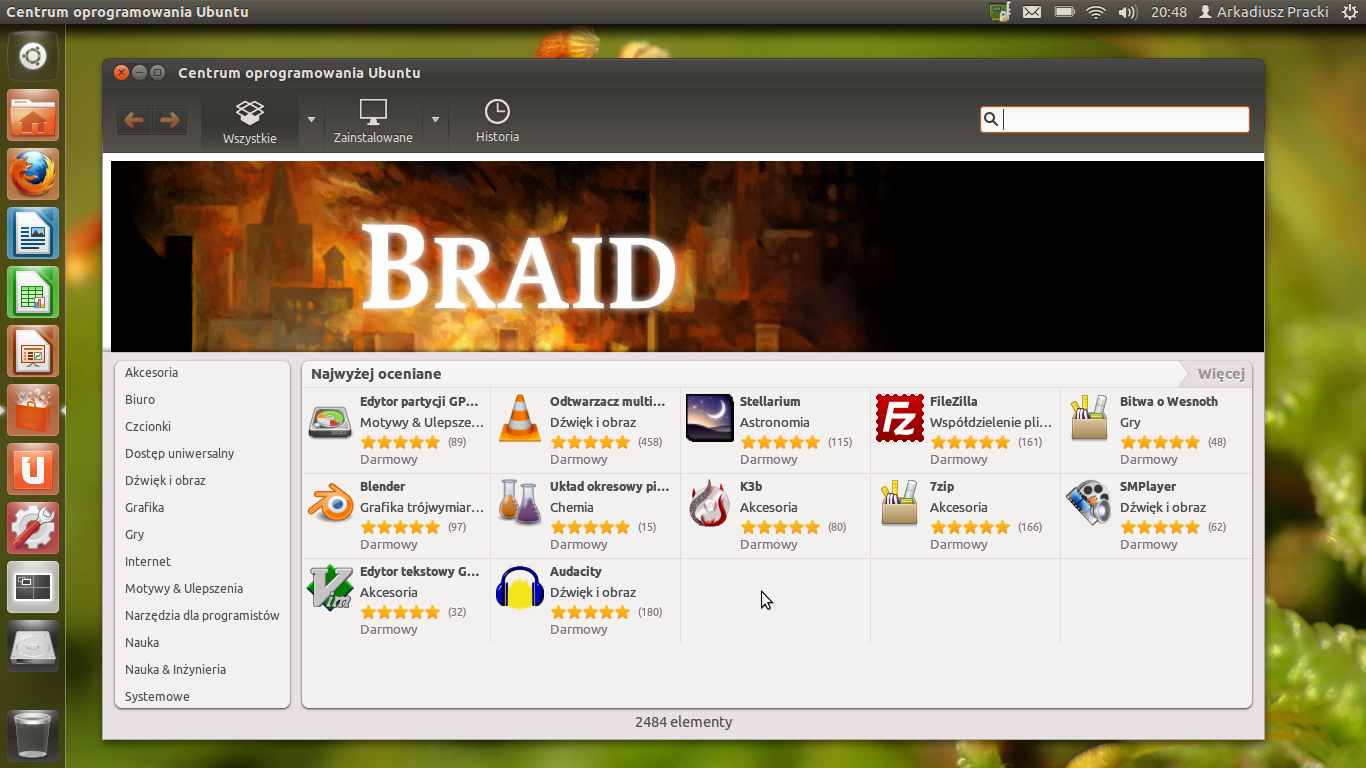Select the FileZilla red icon
The height and width of the screenshot is (768, 1366).
(x=900, y=418)
